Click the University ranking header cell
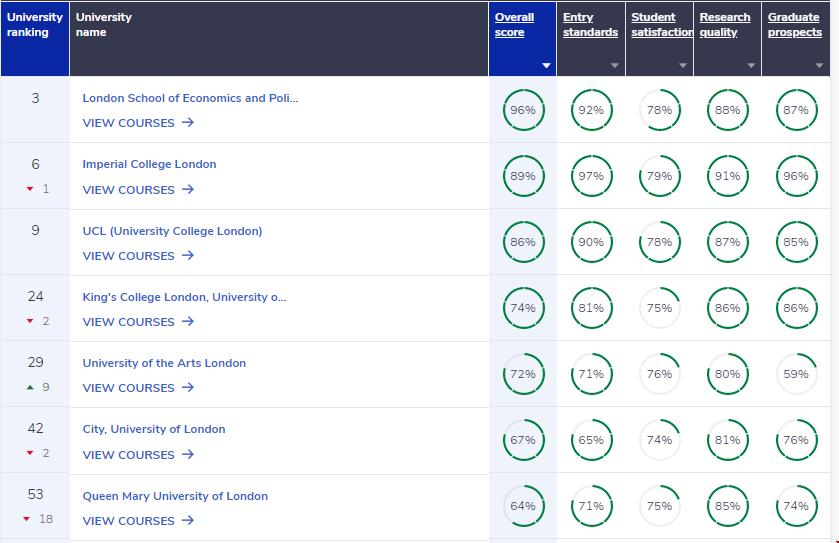The height and width of the screenshot is (543, 839). (35, 25)
